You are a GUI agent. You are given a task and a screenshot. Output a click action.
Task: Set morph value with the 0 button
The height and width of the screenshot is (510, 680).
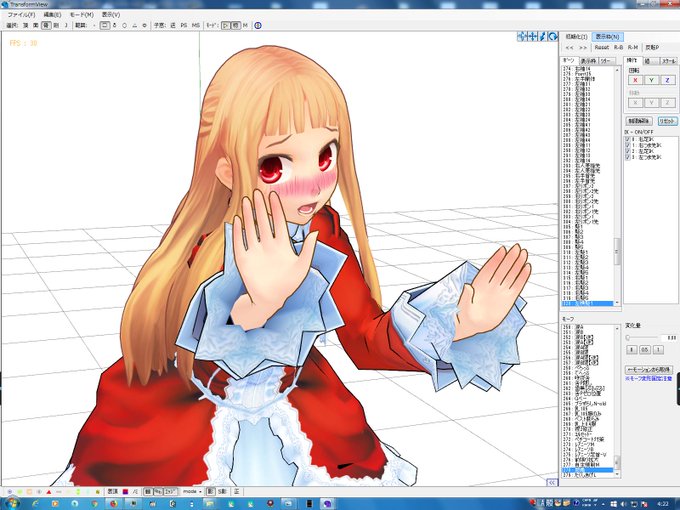pos(631,350)
